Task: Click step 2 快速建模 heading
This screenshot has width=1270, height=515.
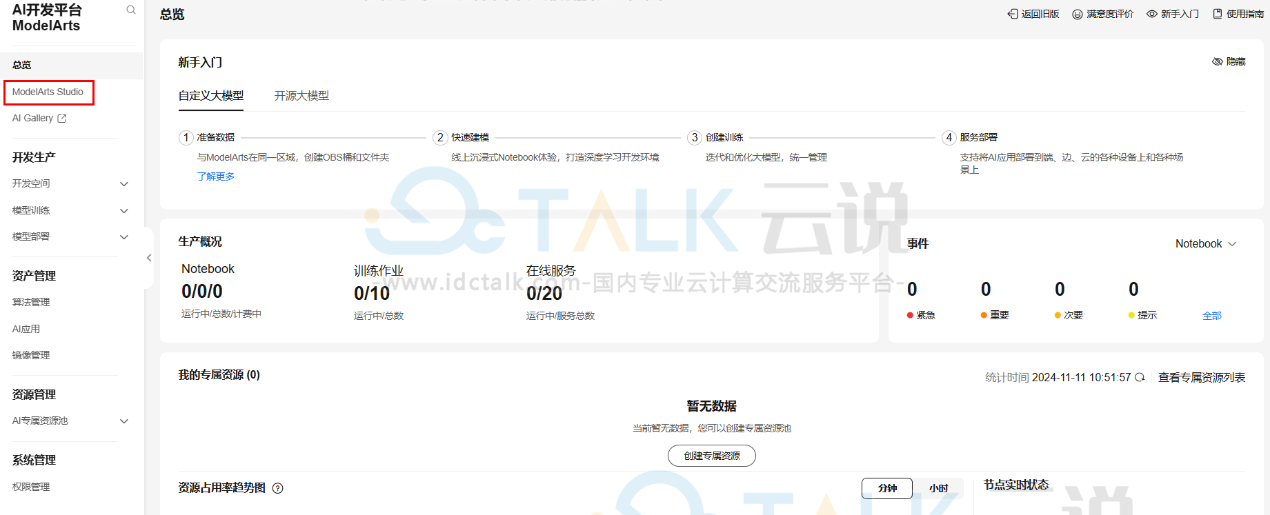Action: (x=470, y=138)
